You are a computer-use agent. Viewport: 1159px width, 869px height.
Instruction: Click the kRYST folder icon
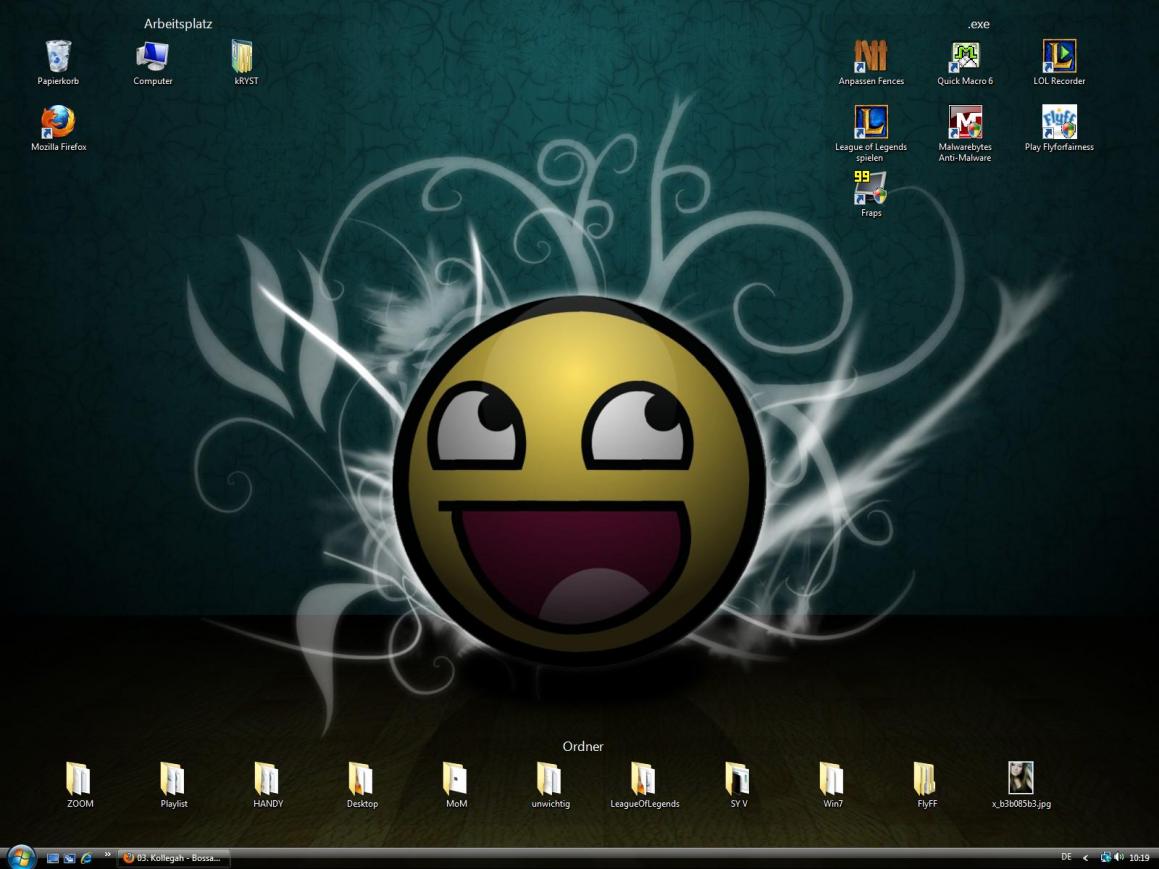click(241, 56)
